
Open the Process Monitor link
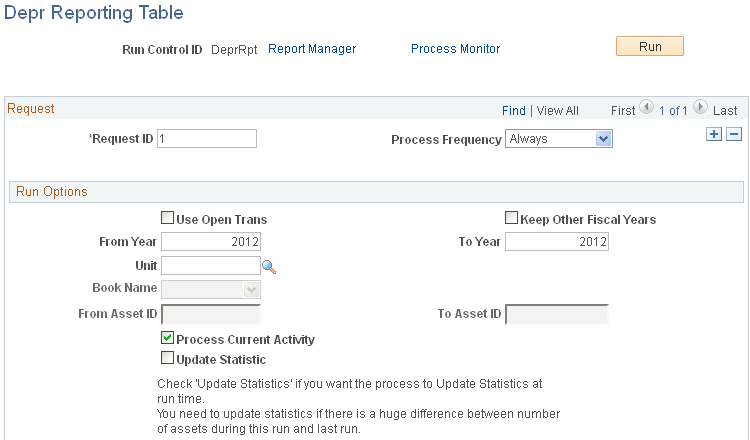(455, 48)
